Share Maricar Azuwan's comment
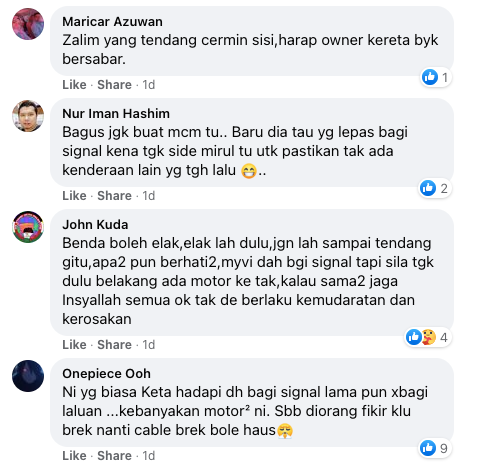Image resolution: width=488 pixels, height=467 pixels. (114, 85)
